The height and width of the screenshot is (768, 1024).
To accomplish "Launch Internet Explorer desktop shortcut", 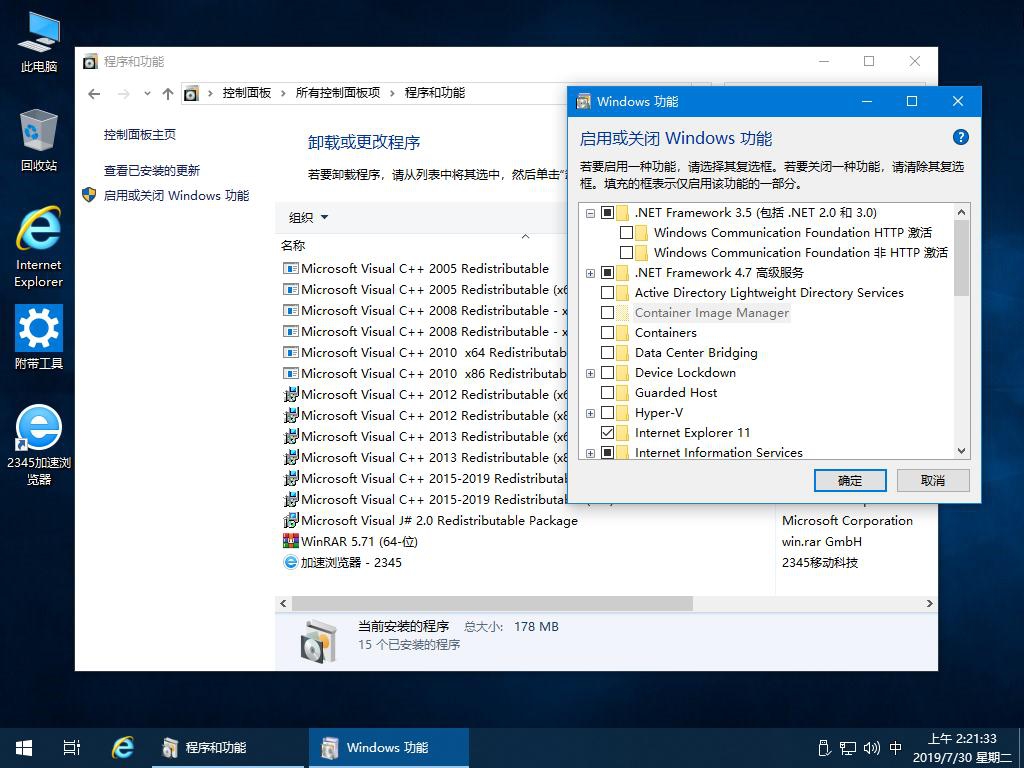I will [39, 247].
